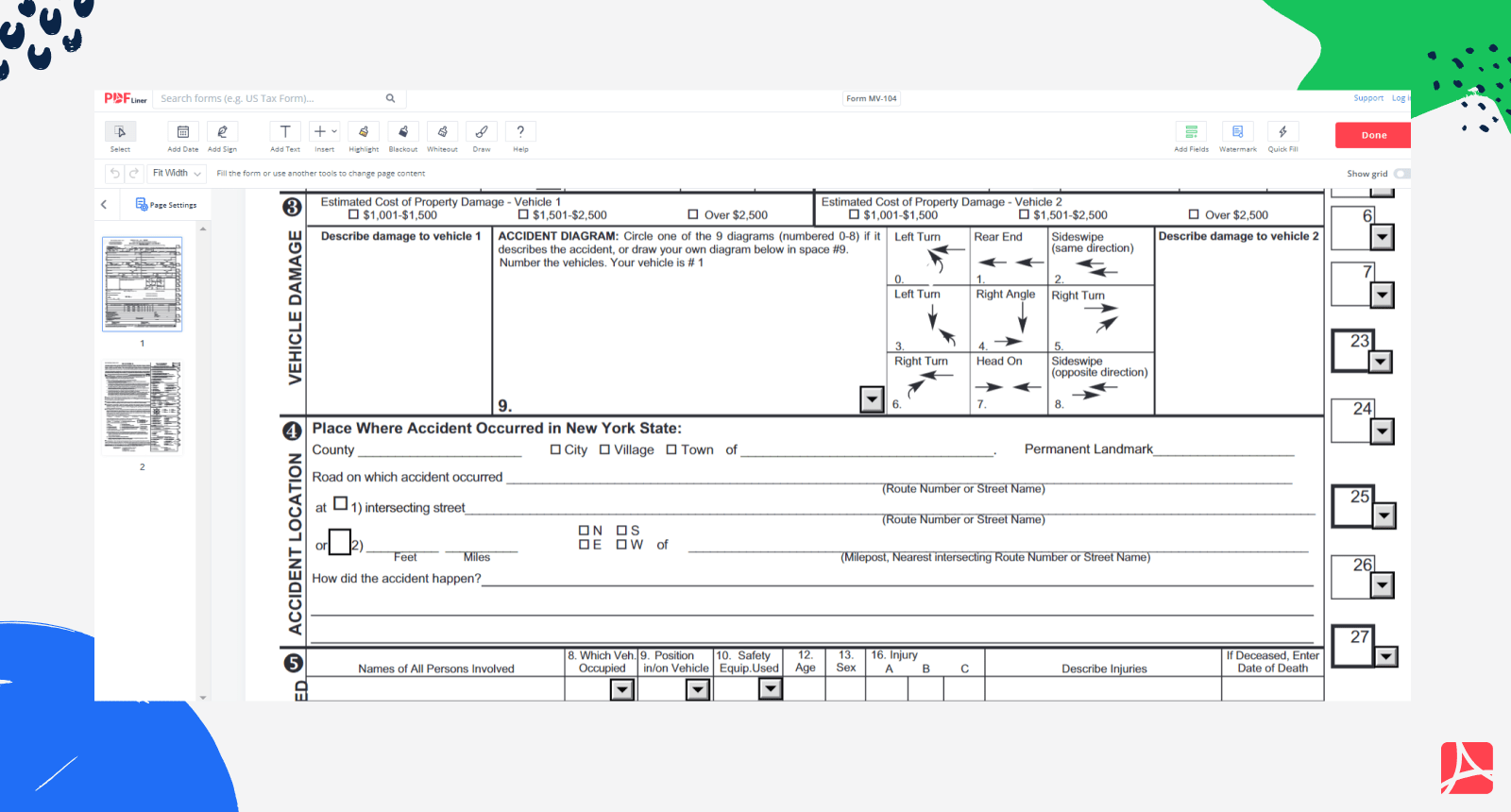Screen dimensions: 1511x812
Task: Open the Support link
Action: tap(1368, 98)
